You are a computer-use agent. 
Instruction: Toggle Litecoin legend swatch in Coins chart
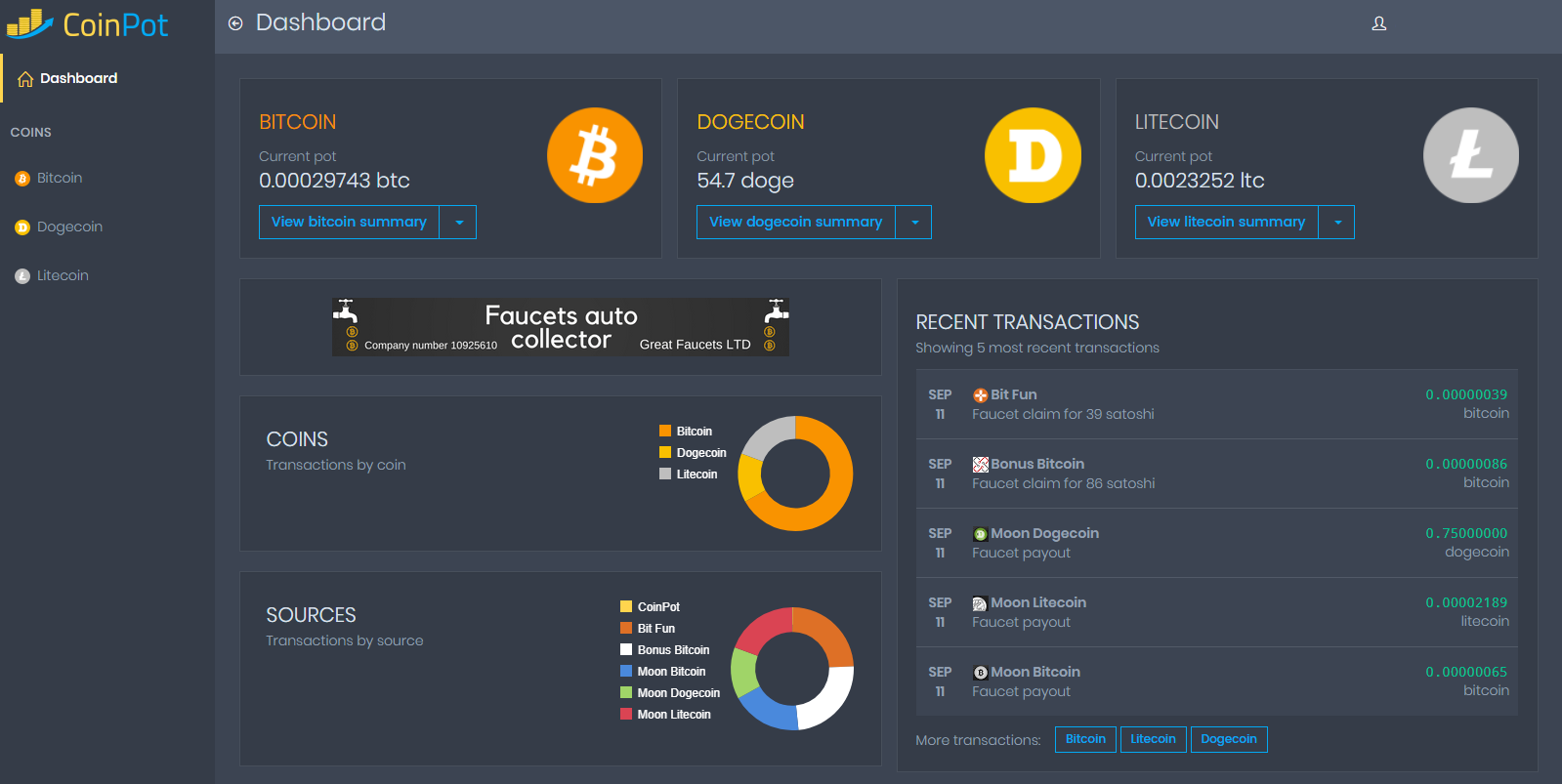coord(665,474)
